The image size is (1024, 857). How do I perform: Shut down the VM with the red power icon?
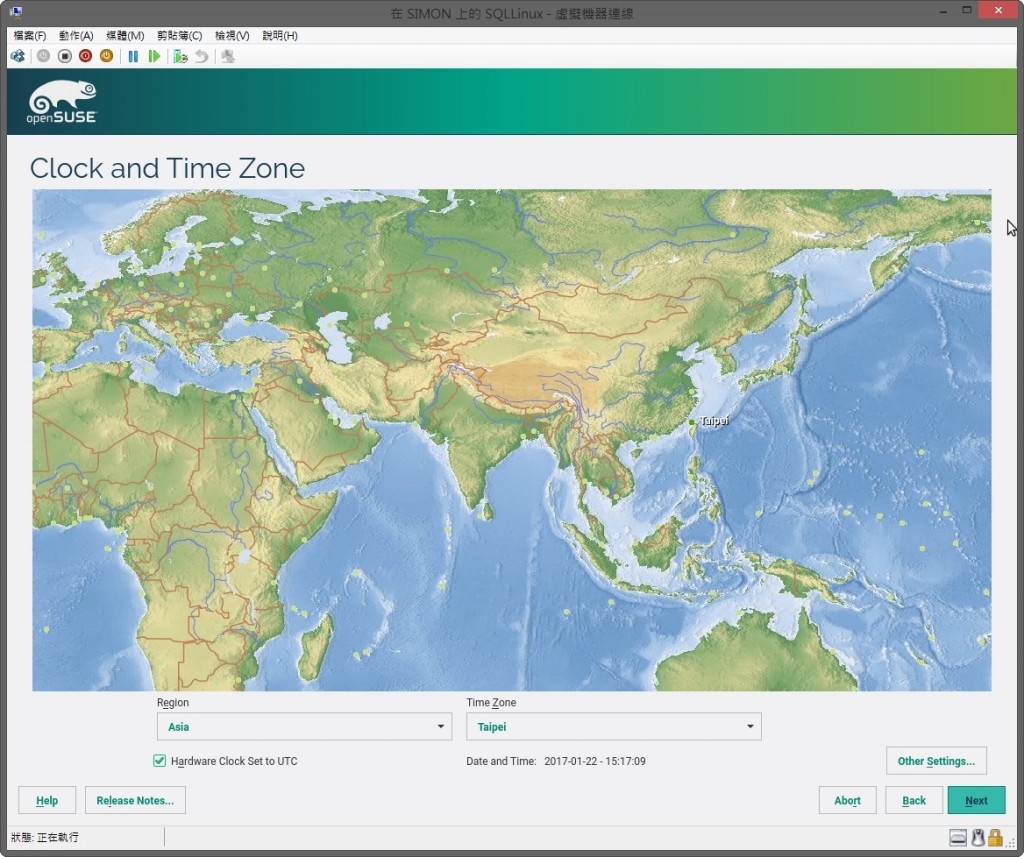tap(86, 56)
